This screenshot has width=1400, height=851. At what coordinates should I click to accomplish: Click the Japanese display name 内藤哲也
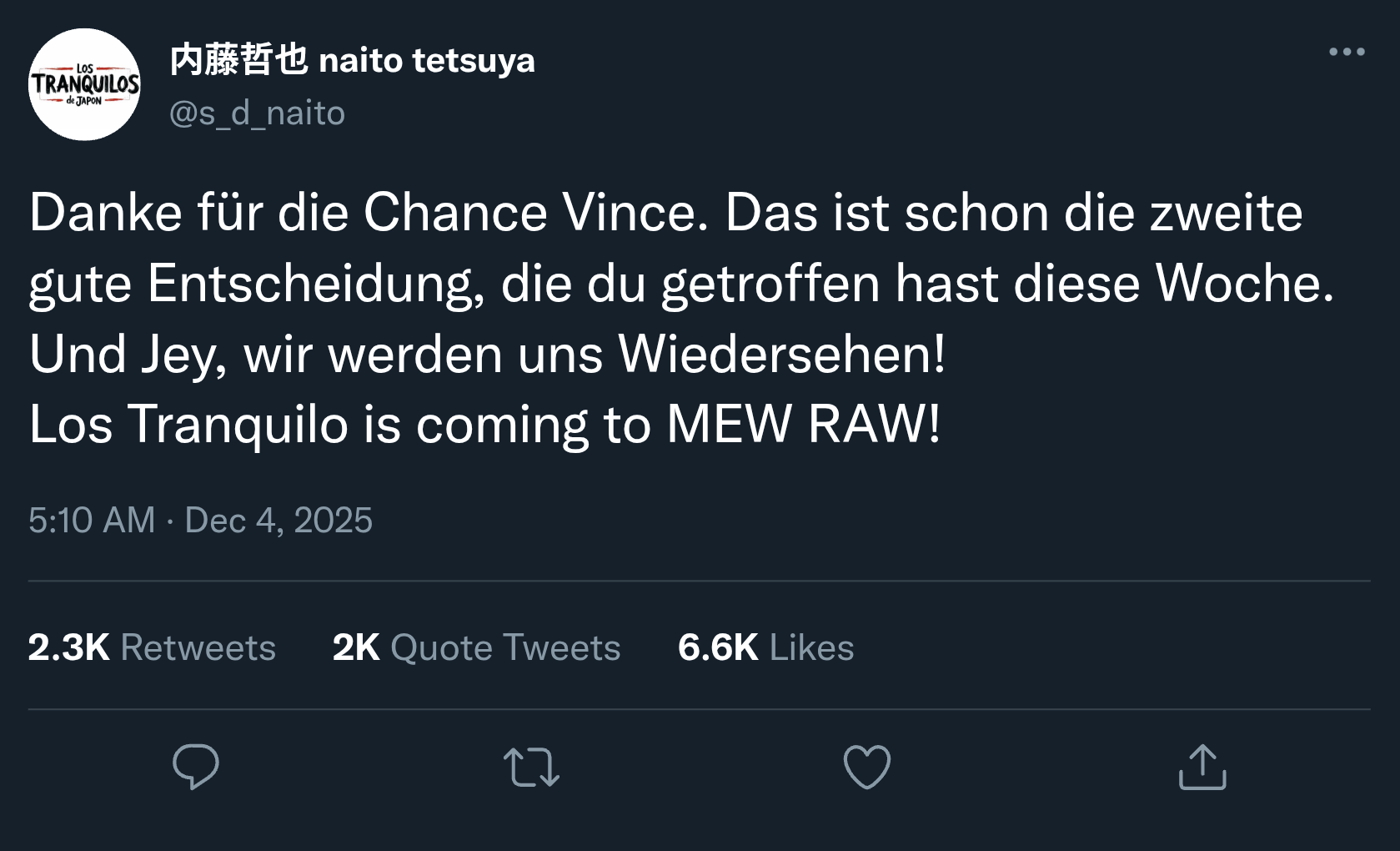coord(238,60)
